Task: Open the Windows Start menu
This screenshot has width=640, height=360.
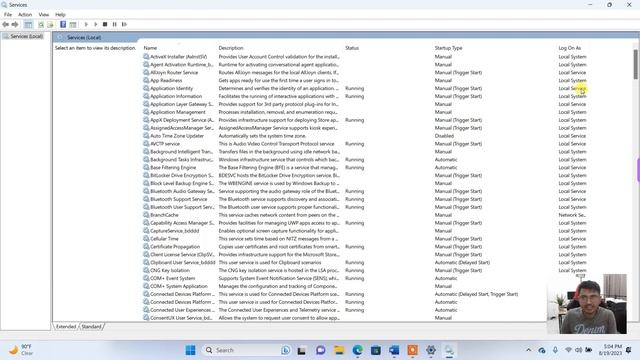Action: click(190, 350)
